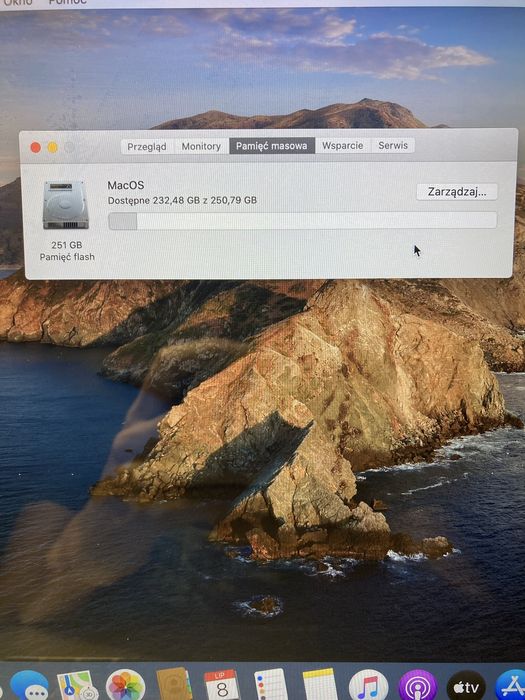This screenshot has width=525, height=700.
Task: Minimize window with the yellow button
Action: click(x=53, y=147)
